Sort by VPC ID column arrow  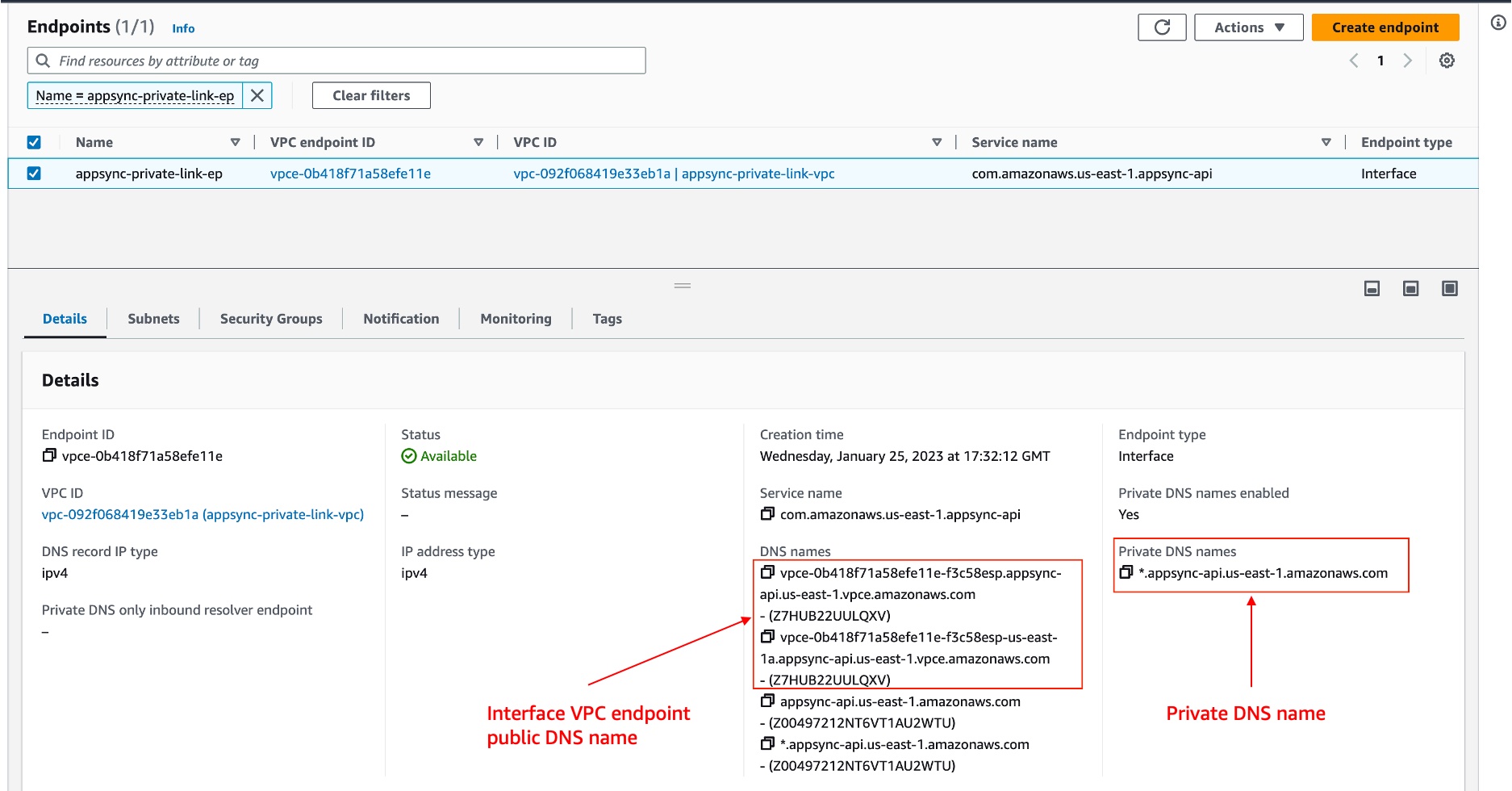tap(937, 142)
